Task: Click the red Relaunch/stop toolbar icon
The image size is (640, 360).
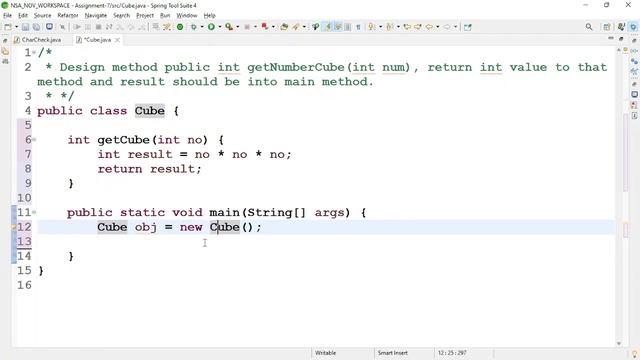Action: 265,27
